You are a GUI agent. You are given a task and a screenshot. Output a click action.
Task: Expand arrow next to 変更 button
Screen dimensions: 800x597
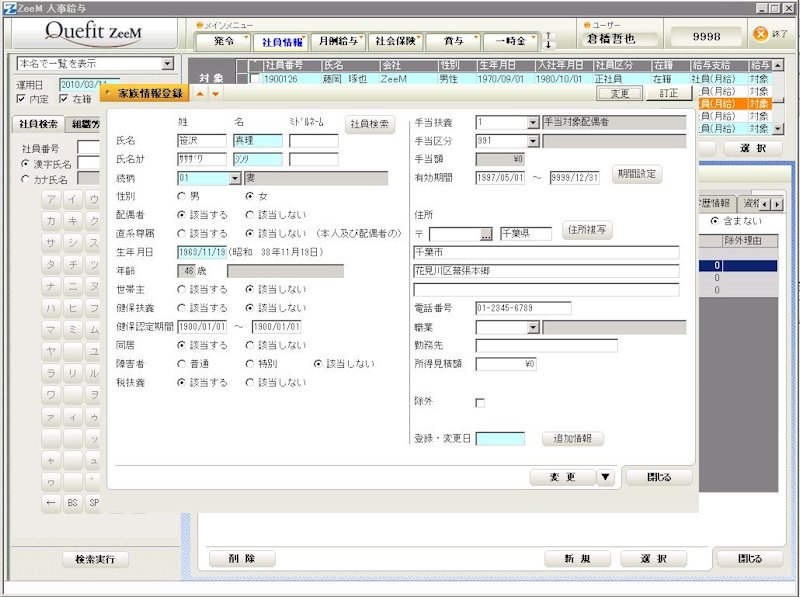click(x=606, y=477)
